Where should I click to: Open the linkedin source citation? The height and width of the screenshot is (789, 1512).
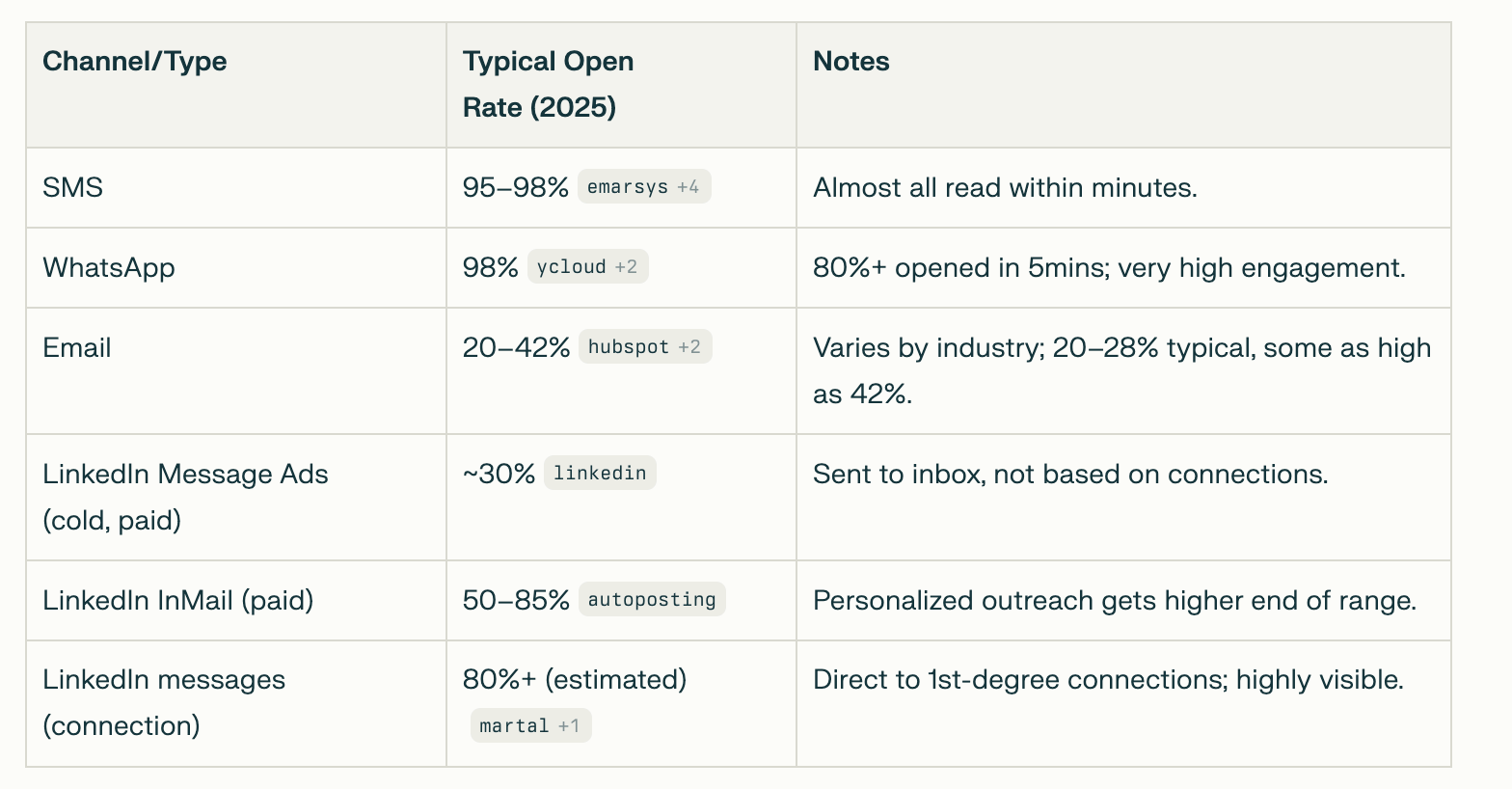[600, 474]
